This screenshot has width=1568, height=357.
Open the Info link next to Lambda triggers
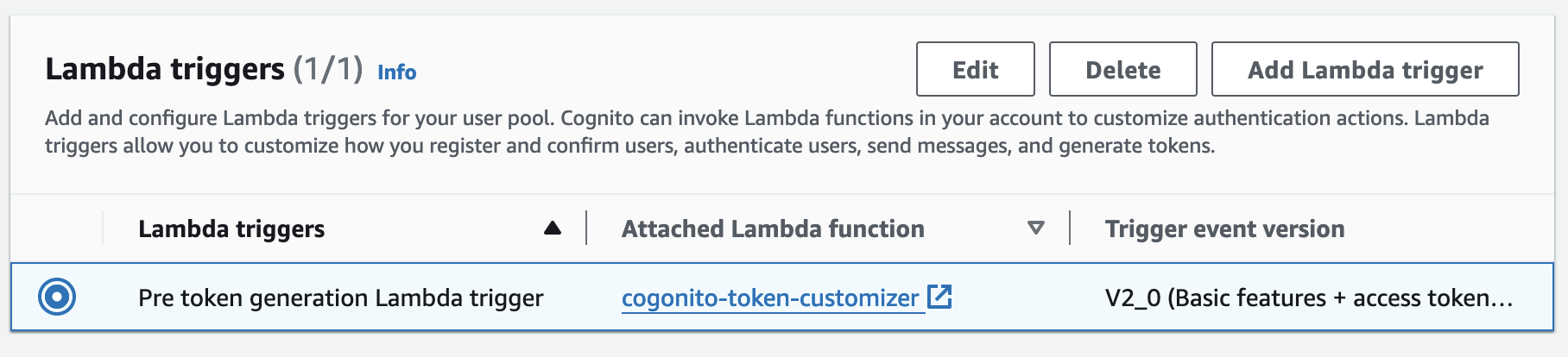tap(396, 72)
